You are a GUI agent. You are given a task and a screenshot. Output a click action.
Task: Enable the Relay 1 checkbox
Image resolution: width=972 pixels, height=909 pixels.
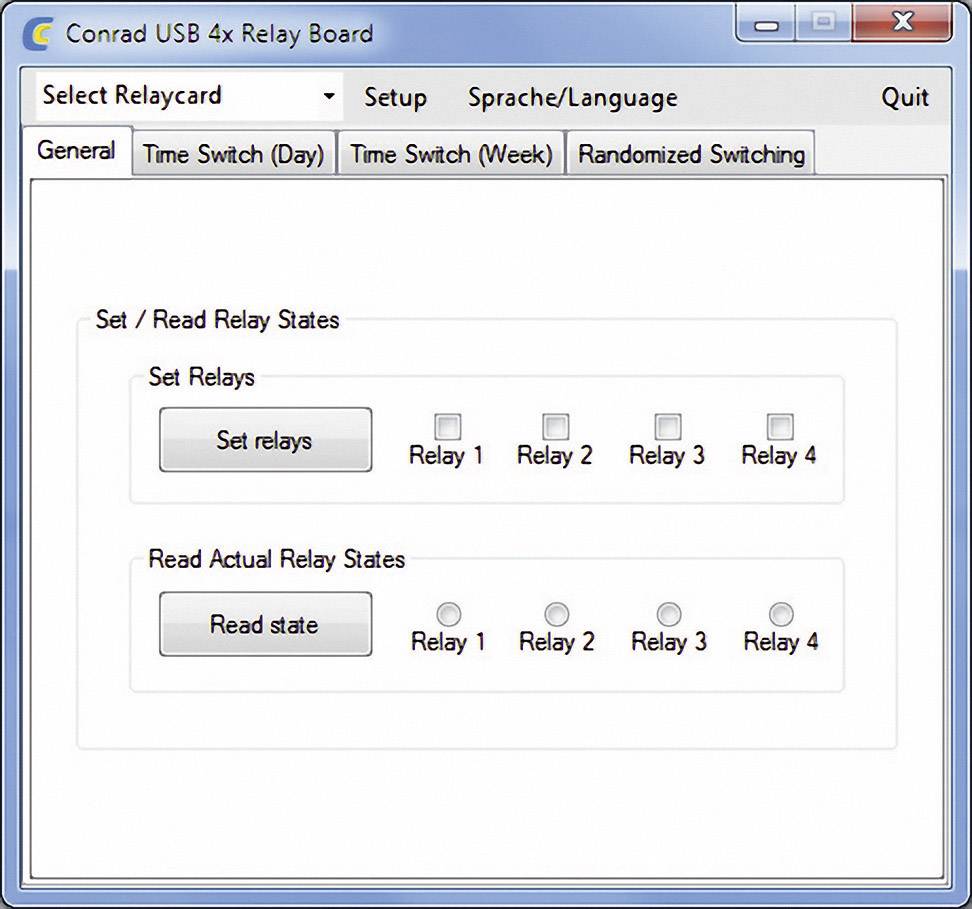(x=448, y=428)
